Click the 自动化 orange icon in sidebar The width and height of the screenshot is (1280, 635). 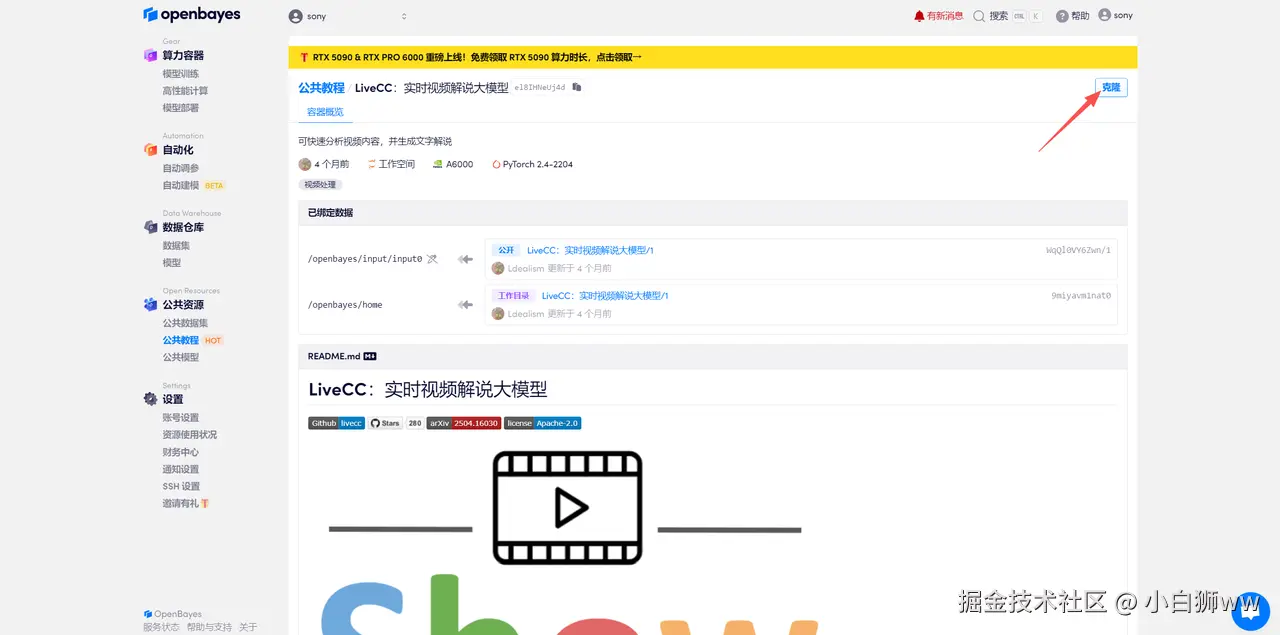[150, 149]
